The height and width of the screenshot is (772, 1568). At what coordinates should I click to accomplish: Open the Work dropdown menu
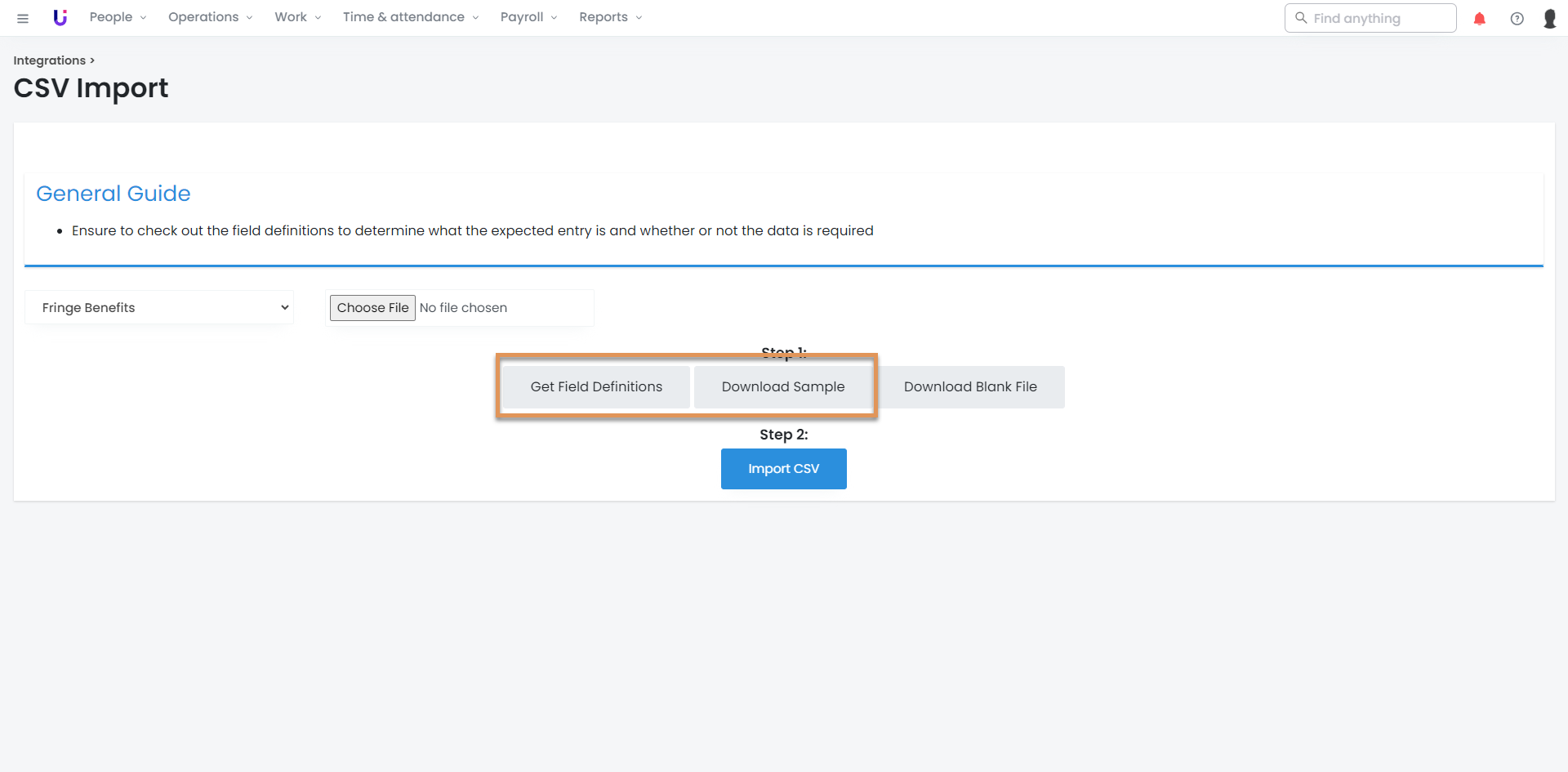point(297,17)
